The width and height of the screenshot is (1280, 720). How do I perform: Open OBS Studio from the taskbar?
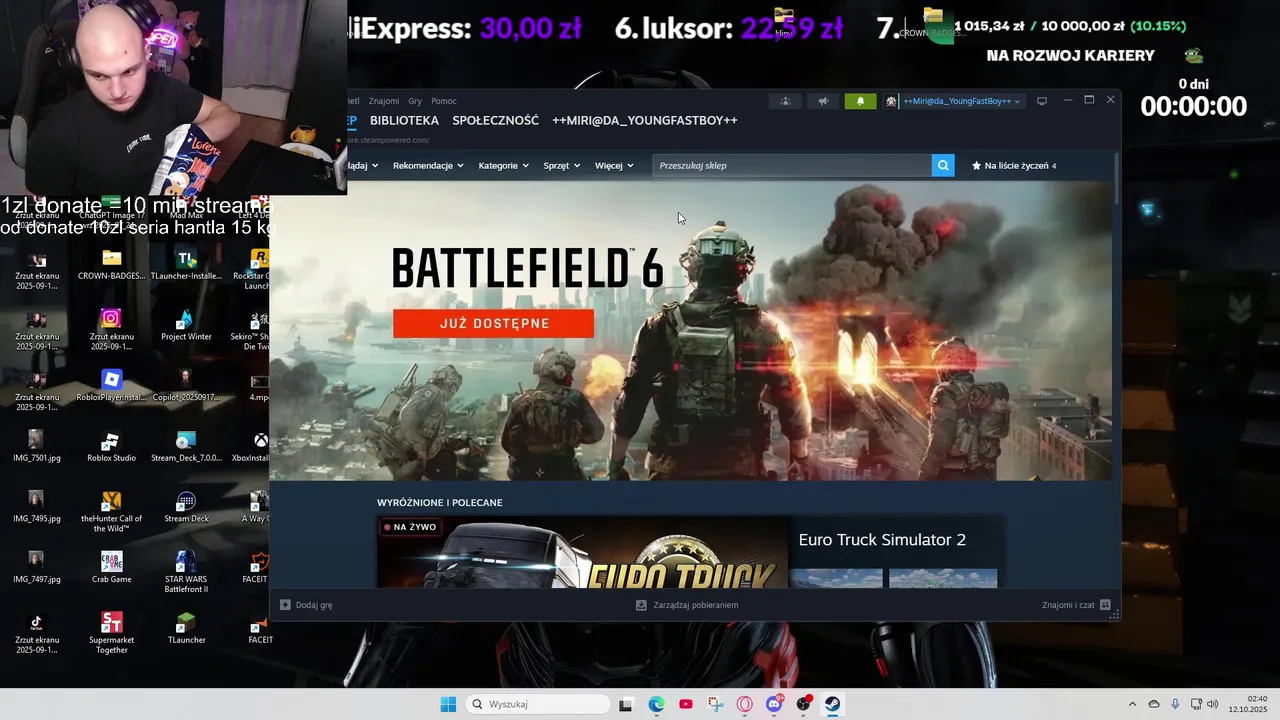pyautogui.click(x=803, y=704)
